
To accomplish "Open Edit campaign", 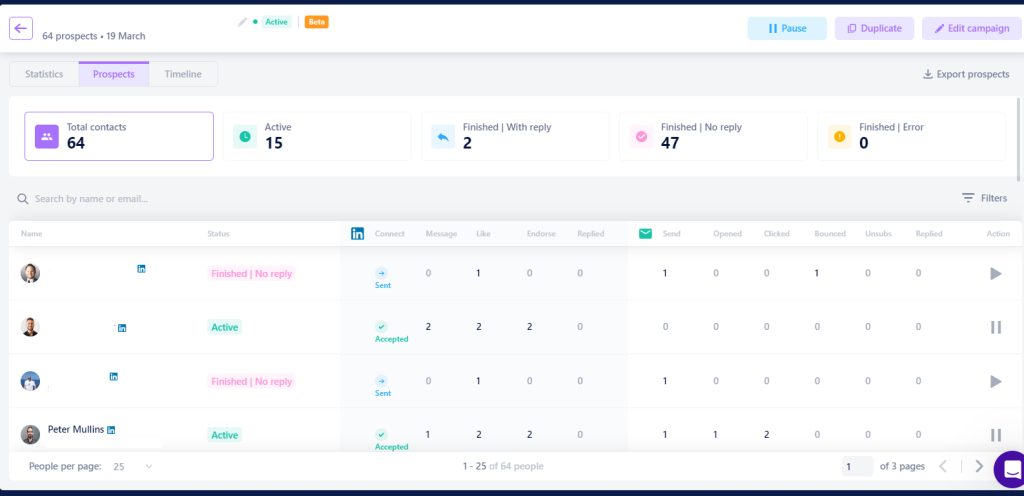I will point(970,28).
